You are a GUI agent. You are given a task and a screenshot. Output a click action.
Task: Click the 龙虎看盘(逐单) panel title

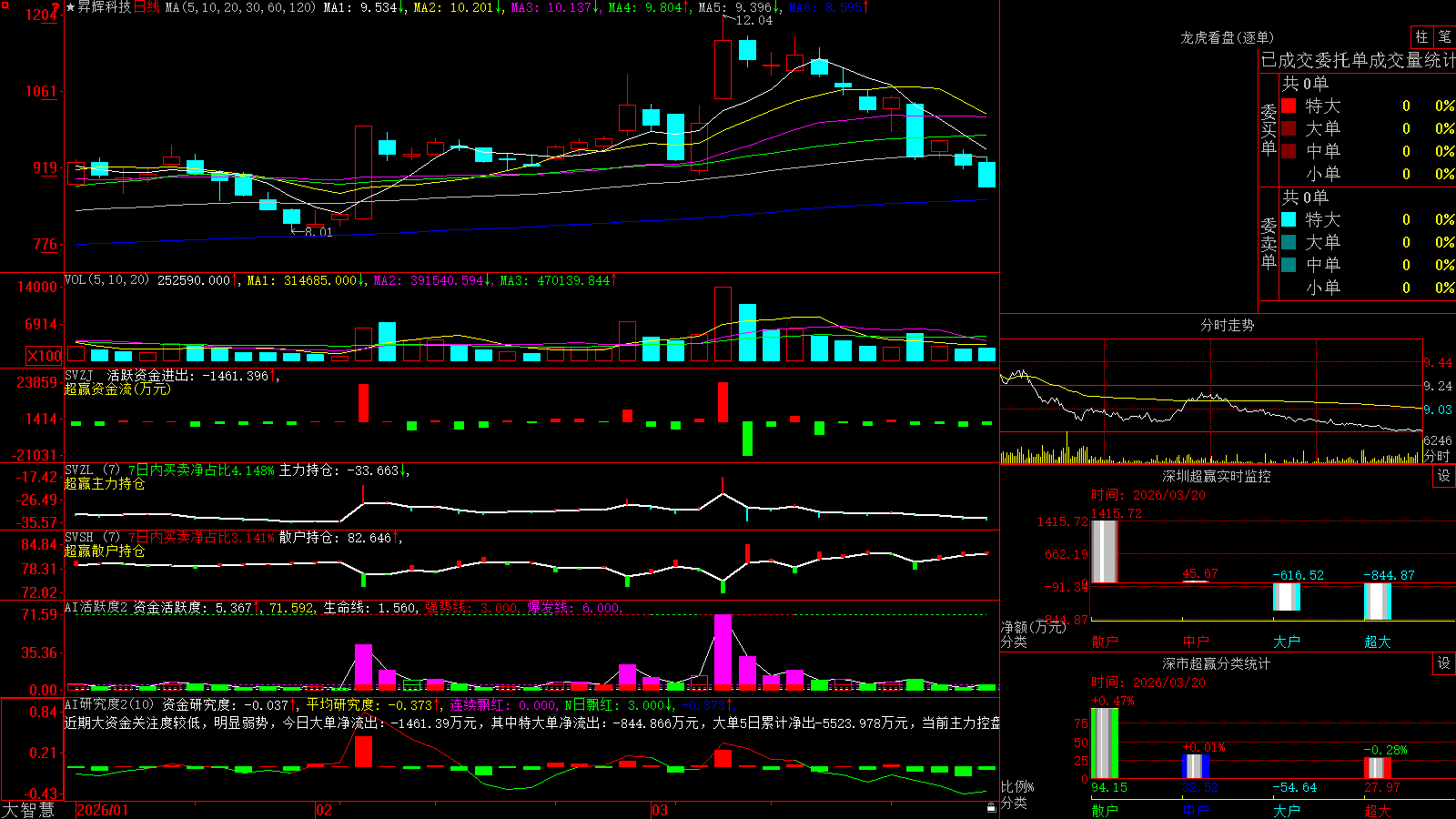(1228, 37)
